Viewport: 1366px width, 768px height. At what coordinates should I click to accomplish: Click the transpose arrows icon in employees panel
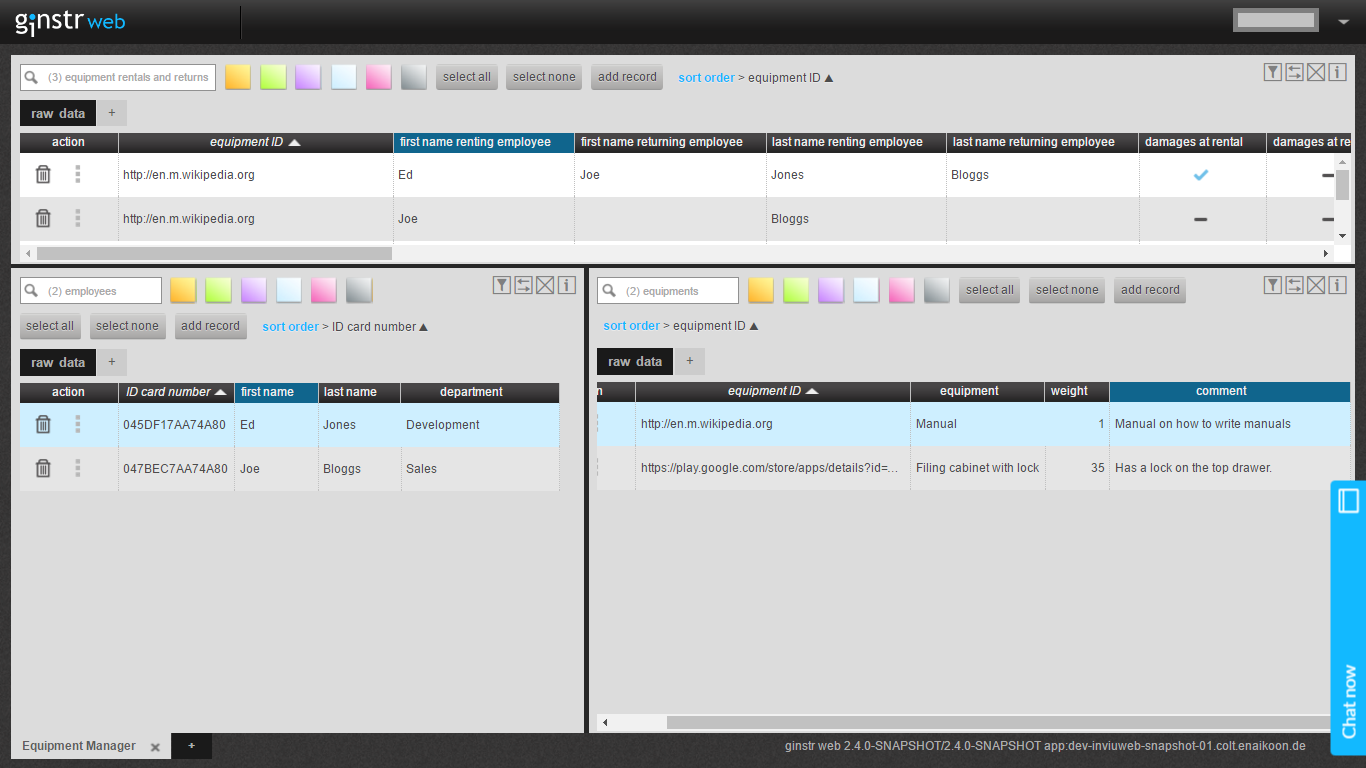click(523, 284)
